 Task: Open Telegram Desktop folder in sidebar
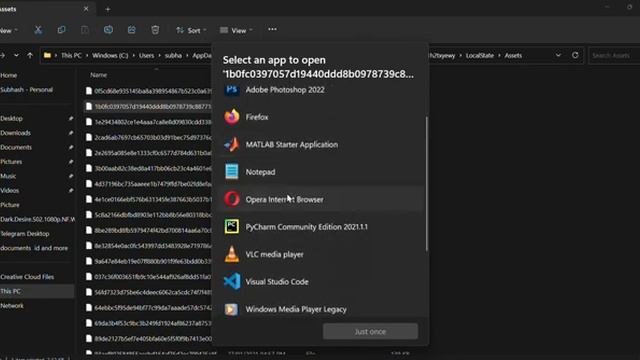coord(24,233)
